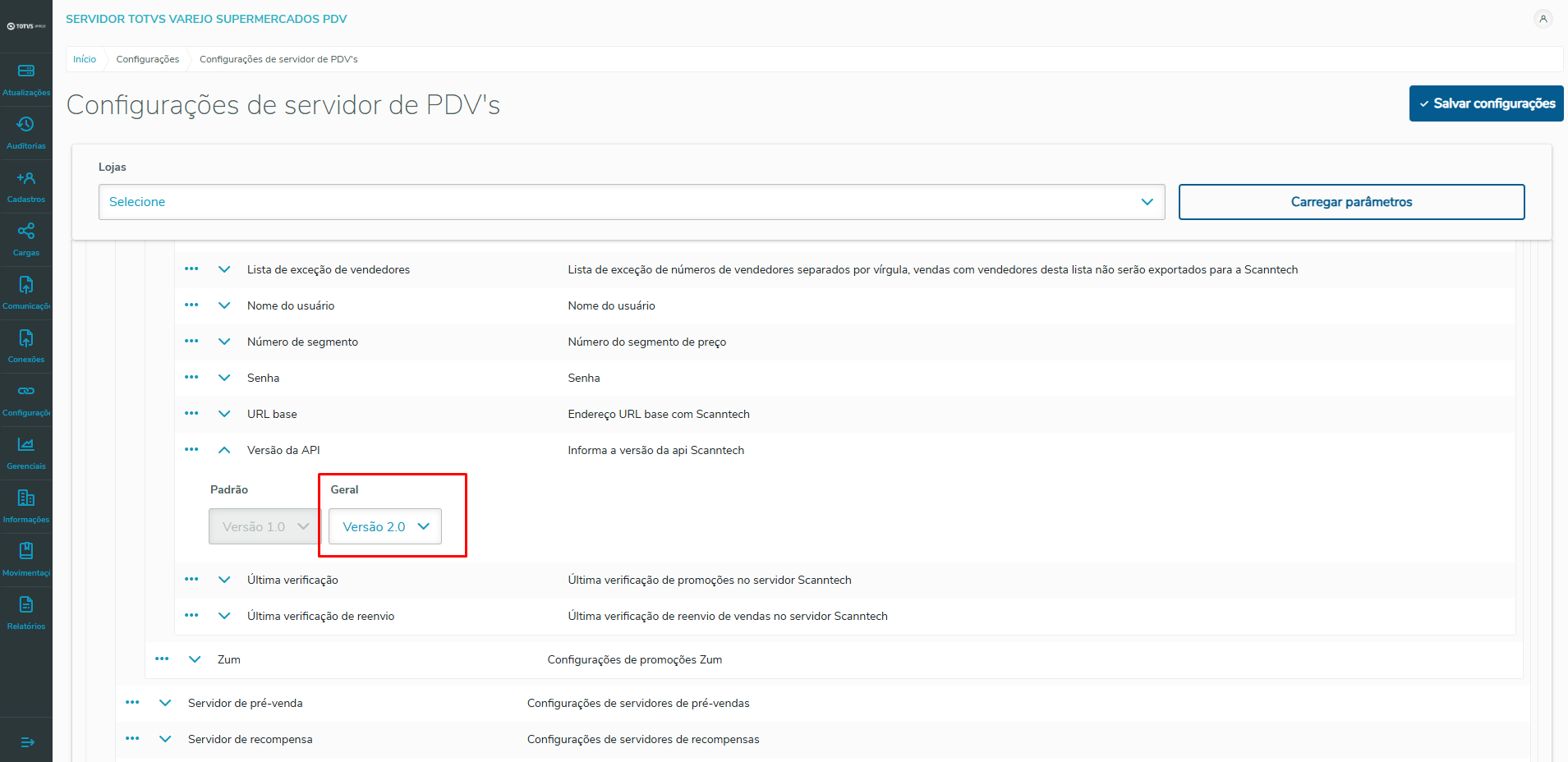The height and width of the screenshot is (762, 1568).
Task: Expand Lista de exceção de vendedores row
Action: tap(224, 269)
